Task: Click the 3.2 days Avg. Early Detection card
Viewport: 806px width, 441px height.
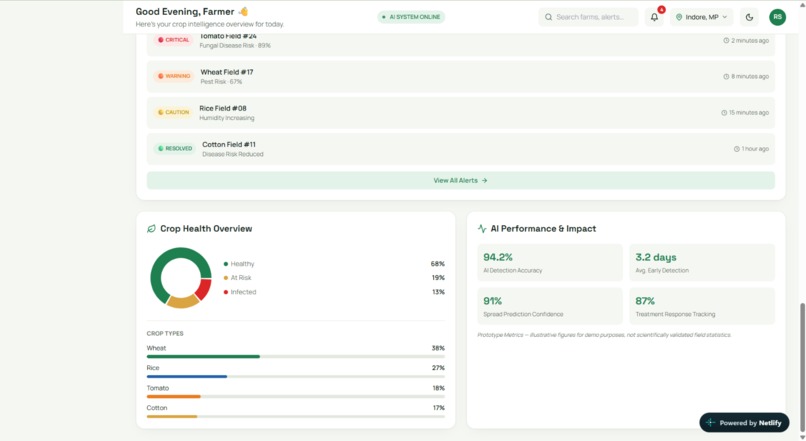Action: (x=702, y=263)
